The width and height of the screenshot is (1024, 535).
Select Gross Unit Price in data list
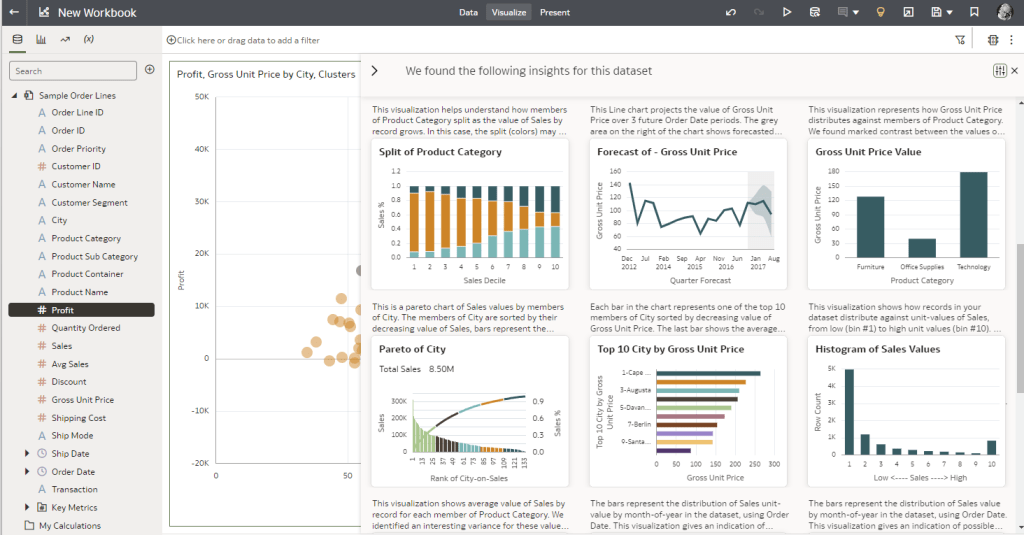[x=82, y=400]
